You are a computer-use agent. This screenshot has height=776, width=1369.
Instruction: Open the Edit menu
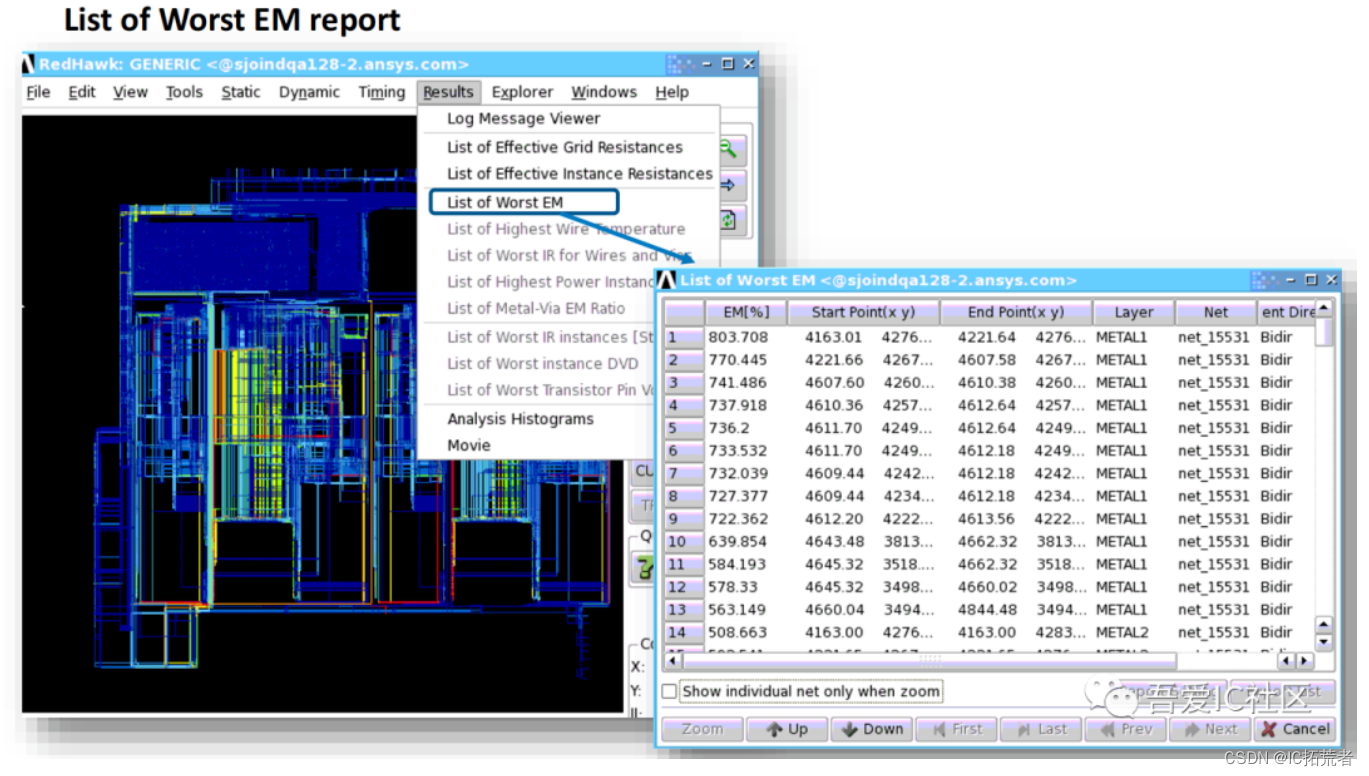82,92
